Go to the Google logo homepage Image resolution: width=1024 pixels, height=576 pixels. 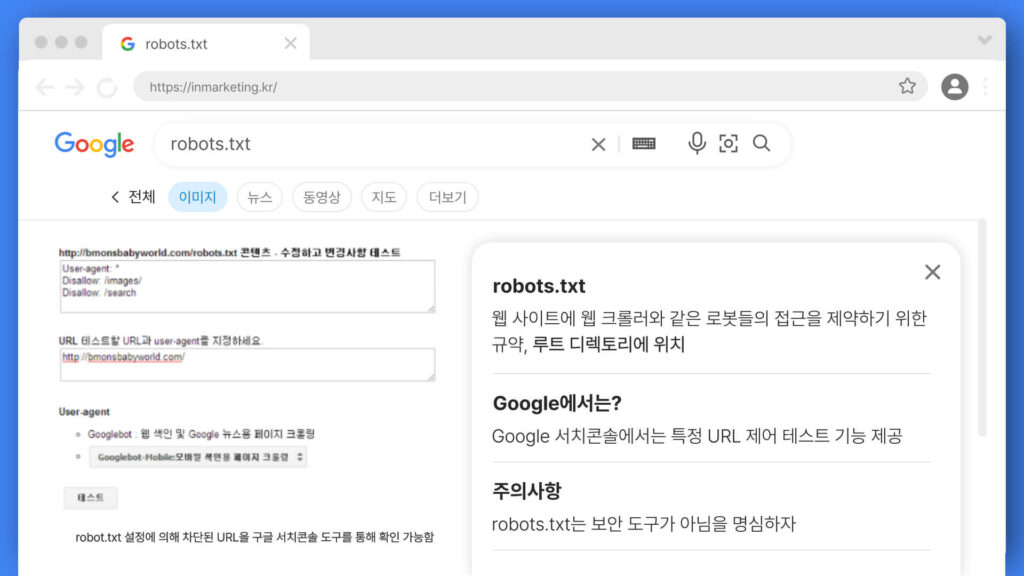pos(94,144)
